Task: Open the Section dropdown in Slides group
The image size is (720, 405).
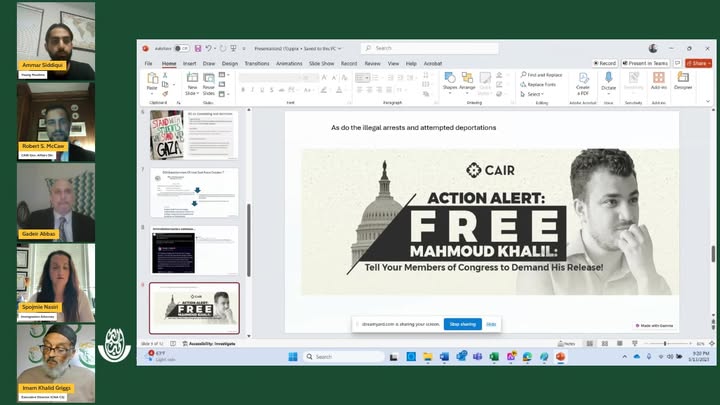Action: click(224, 94)
